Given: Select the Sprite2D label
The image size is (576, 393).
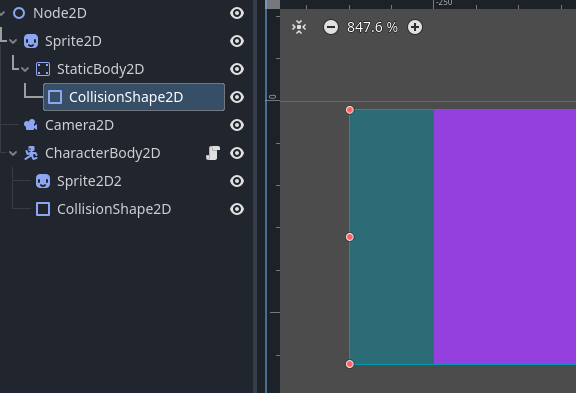Looking at the screenshot, I should coord(73,41).
